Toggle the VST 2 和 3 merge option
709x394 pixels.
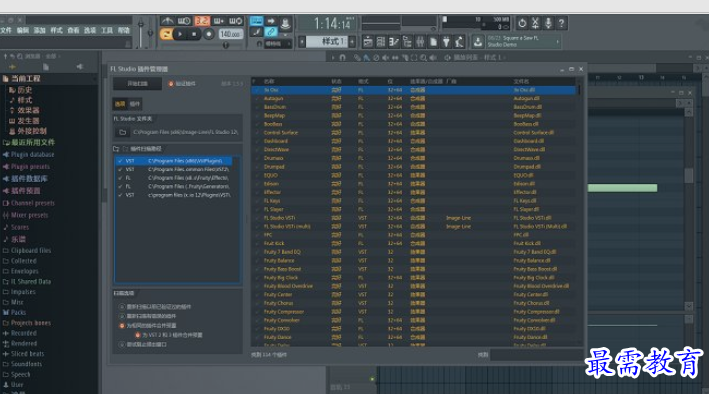(x=137, y=335)
